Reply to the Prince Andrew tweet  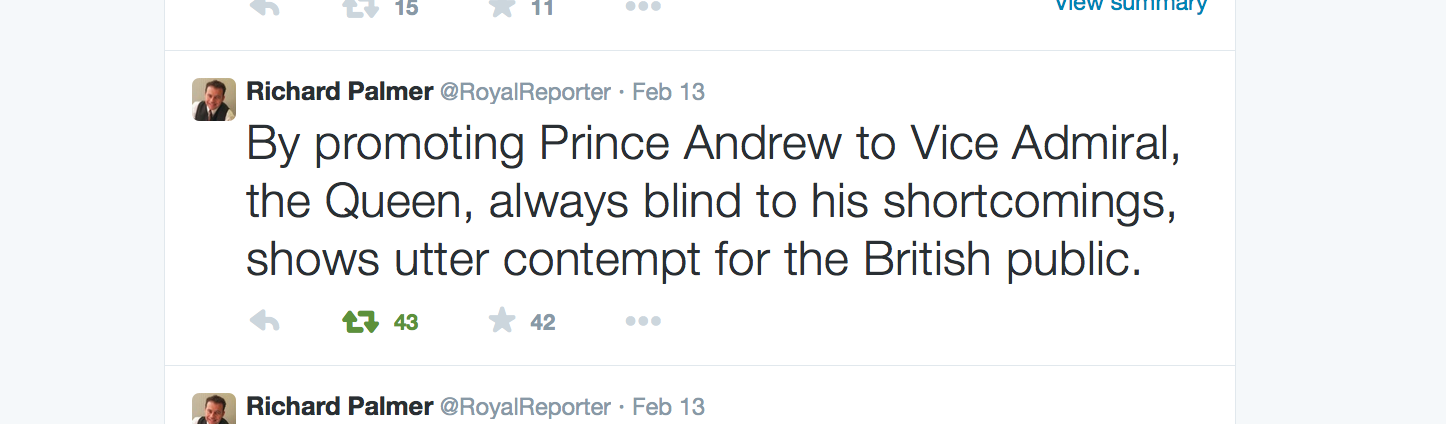click(264, 322)
